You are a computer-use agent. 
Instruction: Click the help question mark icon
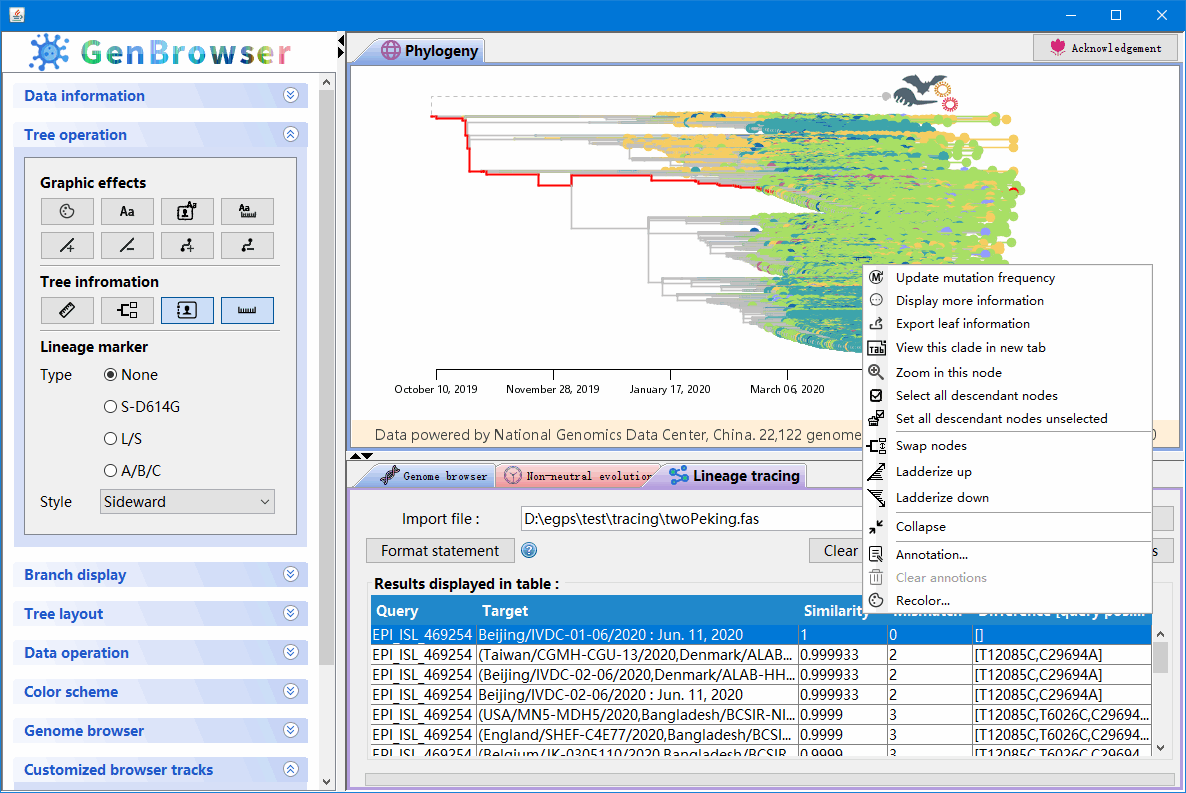click(528, 550)
